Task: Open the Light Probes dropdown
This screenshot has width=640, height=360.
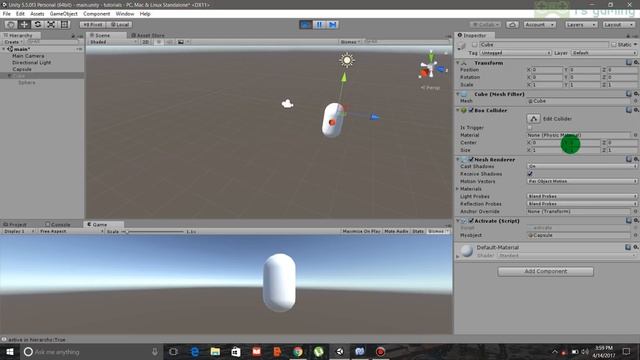Action: click(x=582, y=196)
